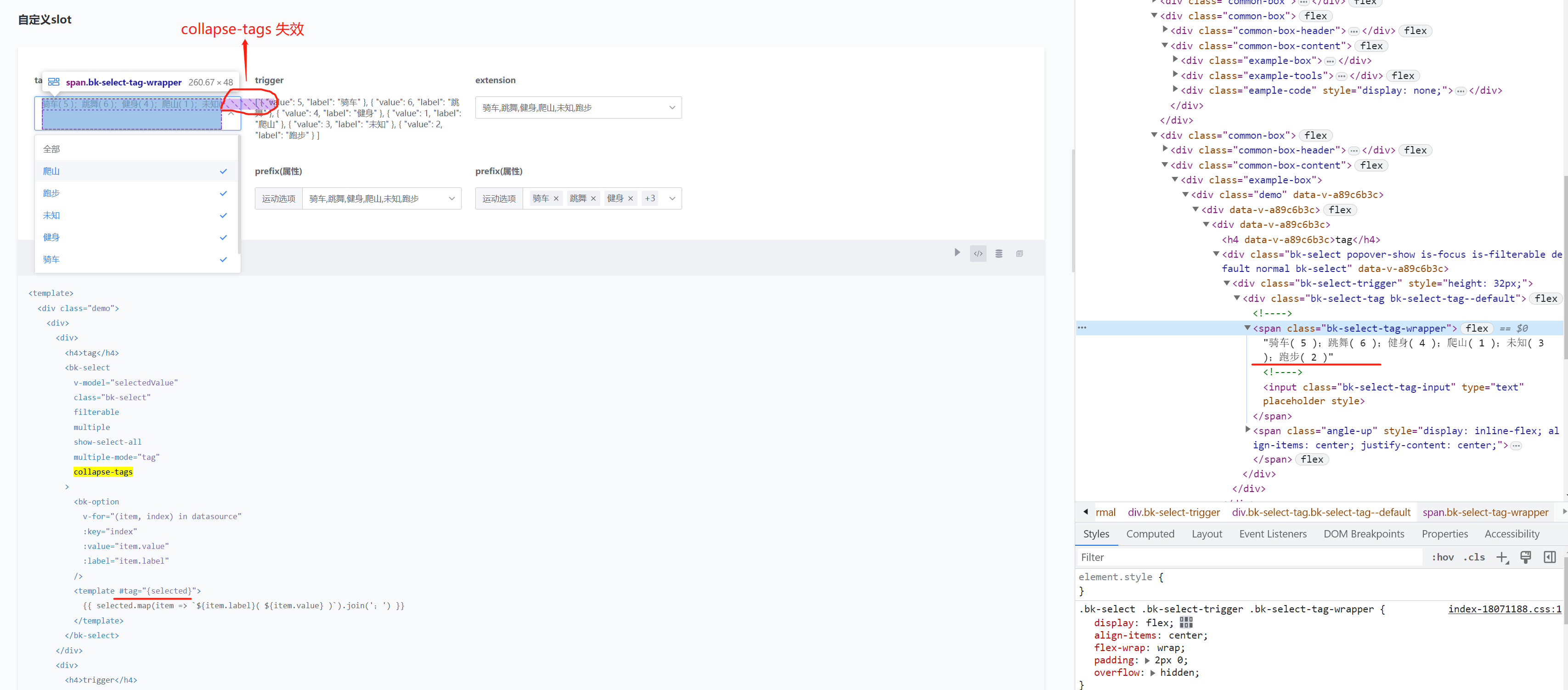This screenshot has height=690, width=1568.
Task: Run the example code with the play icon
Action: [x=958, y=252]
